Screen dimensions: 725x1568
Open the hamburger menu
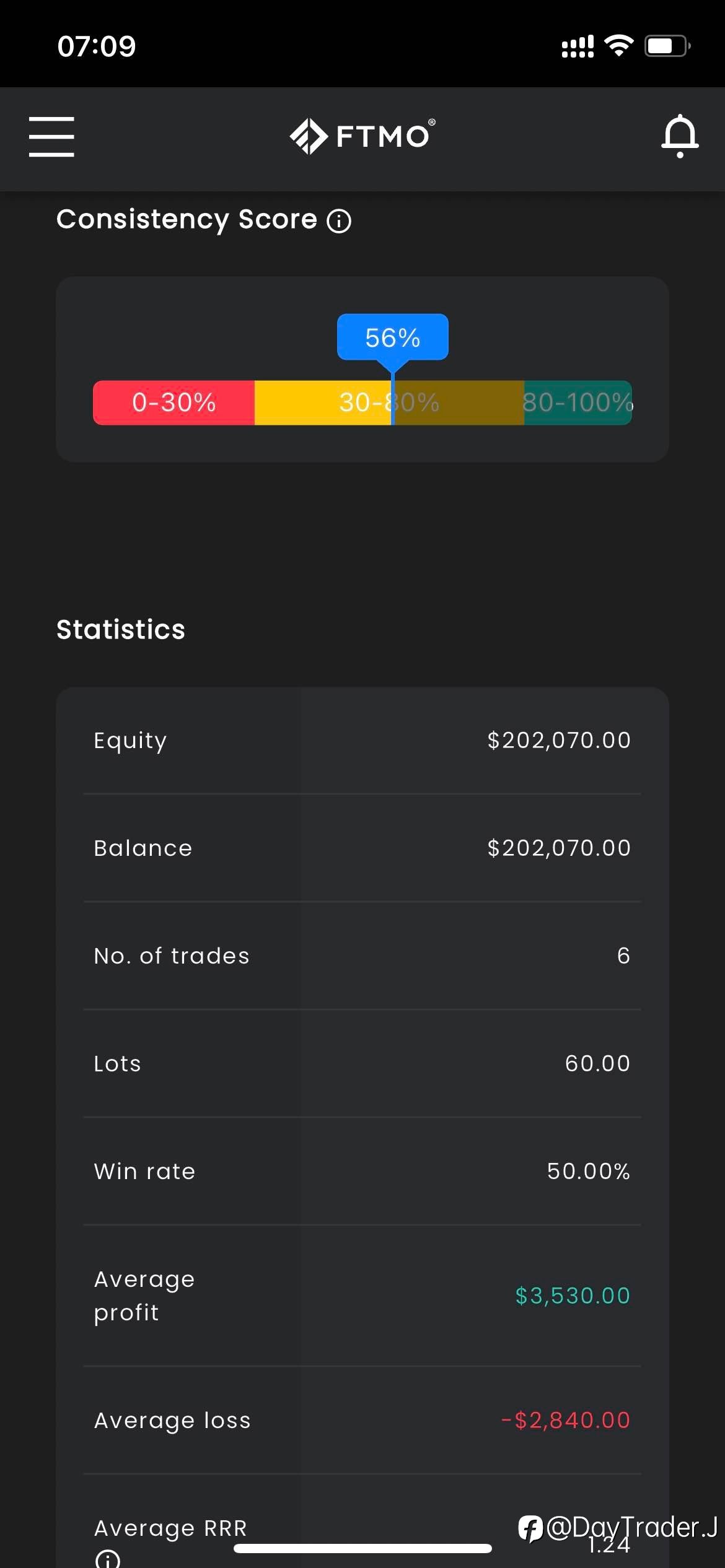tap(51, 136)
